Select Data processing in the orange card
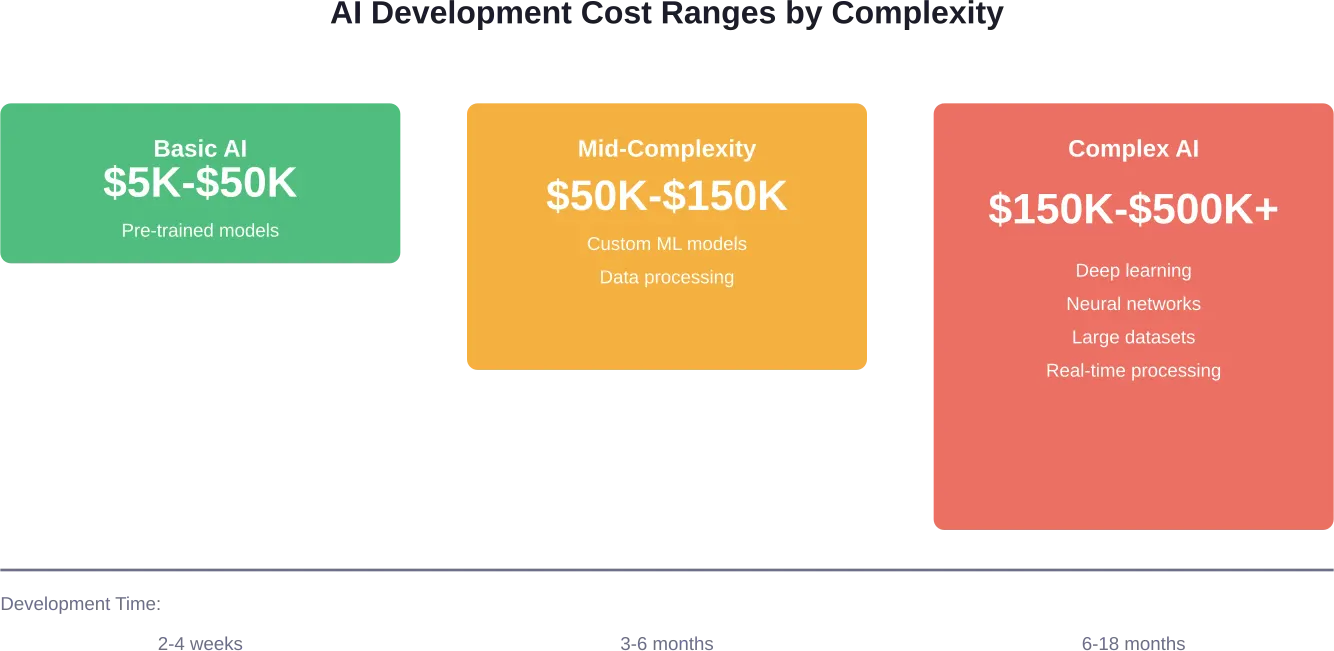Screen dimensions: 1334x651 pyautogui.click(x=666, y=277)
